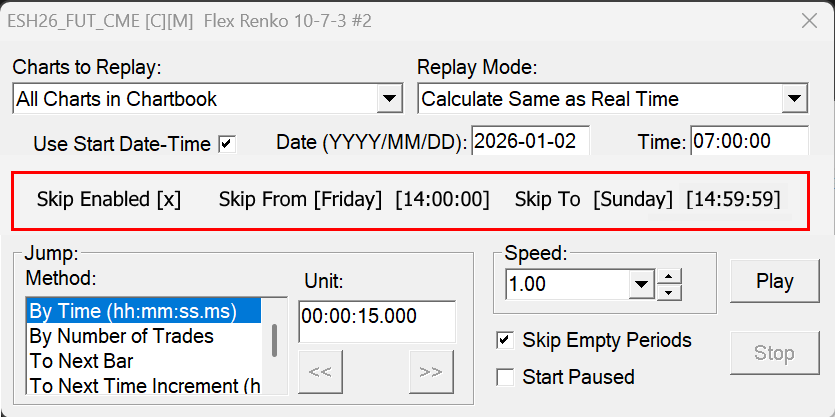835x419 pixels.
Task: Click the start Date input field
Action: (530, 141)
